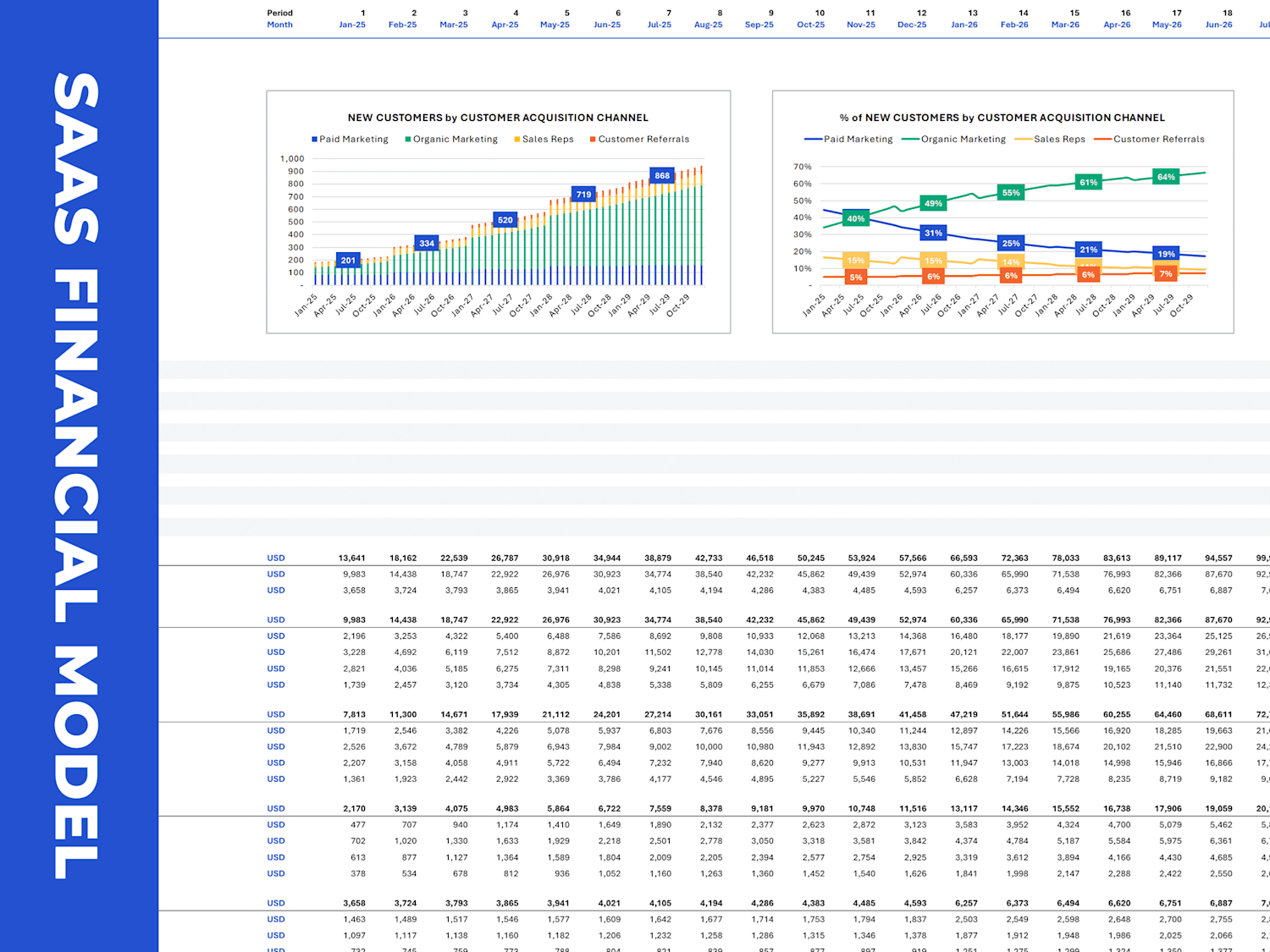Click Customer Referrals legend entry in bar chart
Image resolution: width=1270 pixels, height=952 pixels.
[639, 139]
